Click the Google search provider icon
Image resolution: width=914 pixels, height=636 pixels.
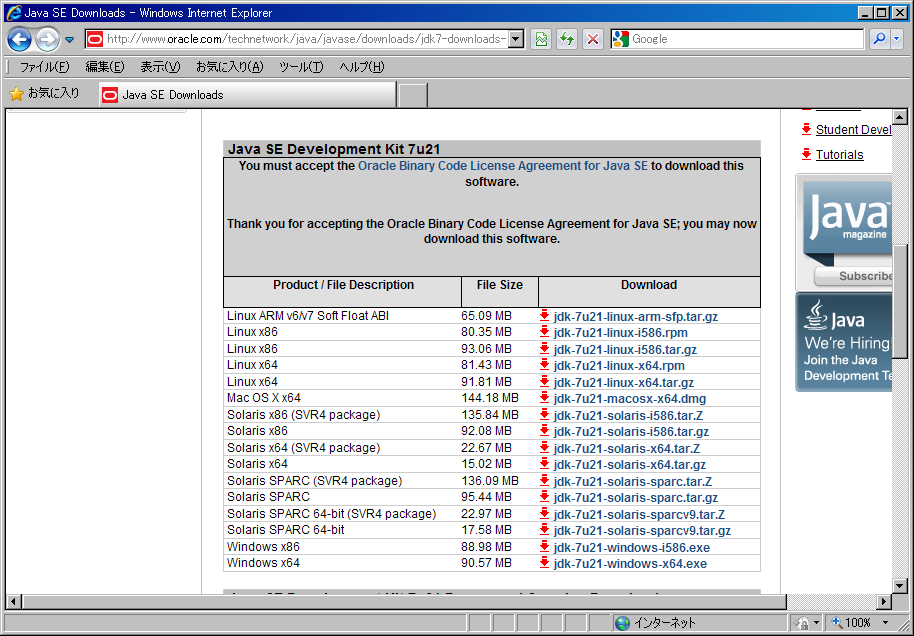coord(620,39)
